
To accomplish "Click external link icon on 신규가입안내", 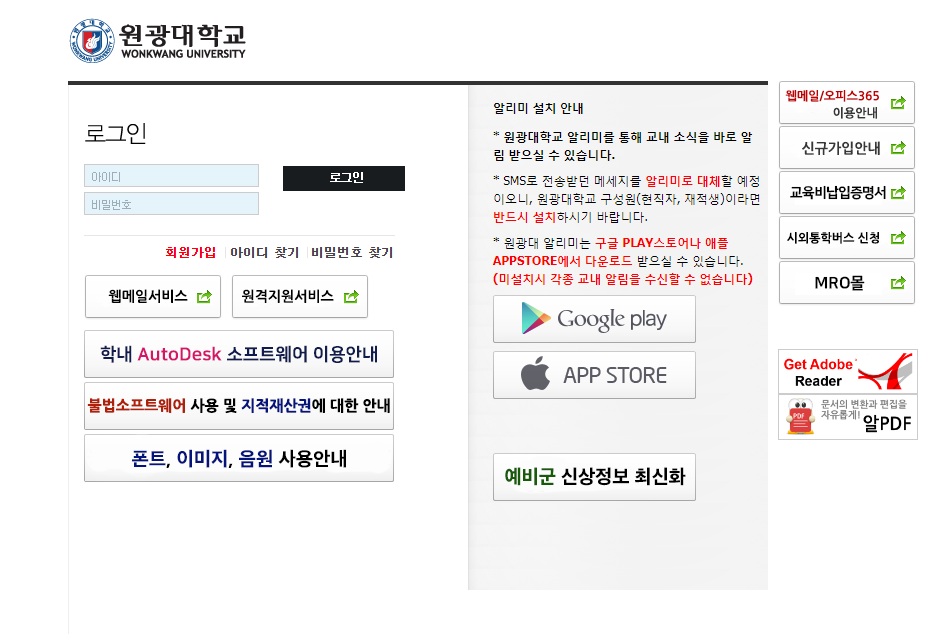I will click(x=898, y=148).
